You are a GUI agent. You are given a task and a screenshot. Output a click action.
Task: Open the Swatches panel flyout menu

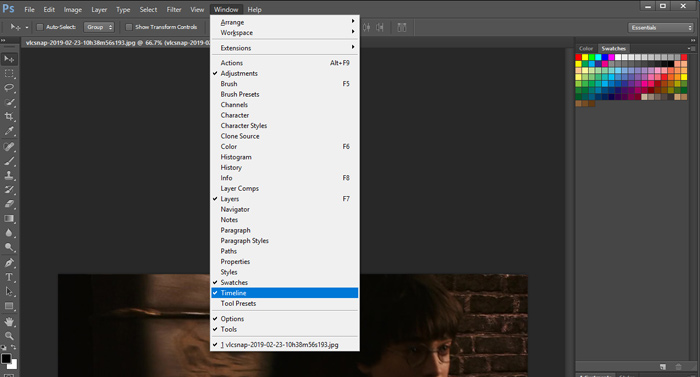692,48
